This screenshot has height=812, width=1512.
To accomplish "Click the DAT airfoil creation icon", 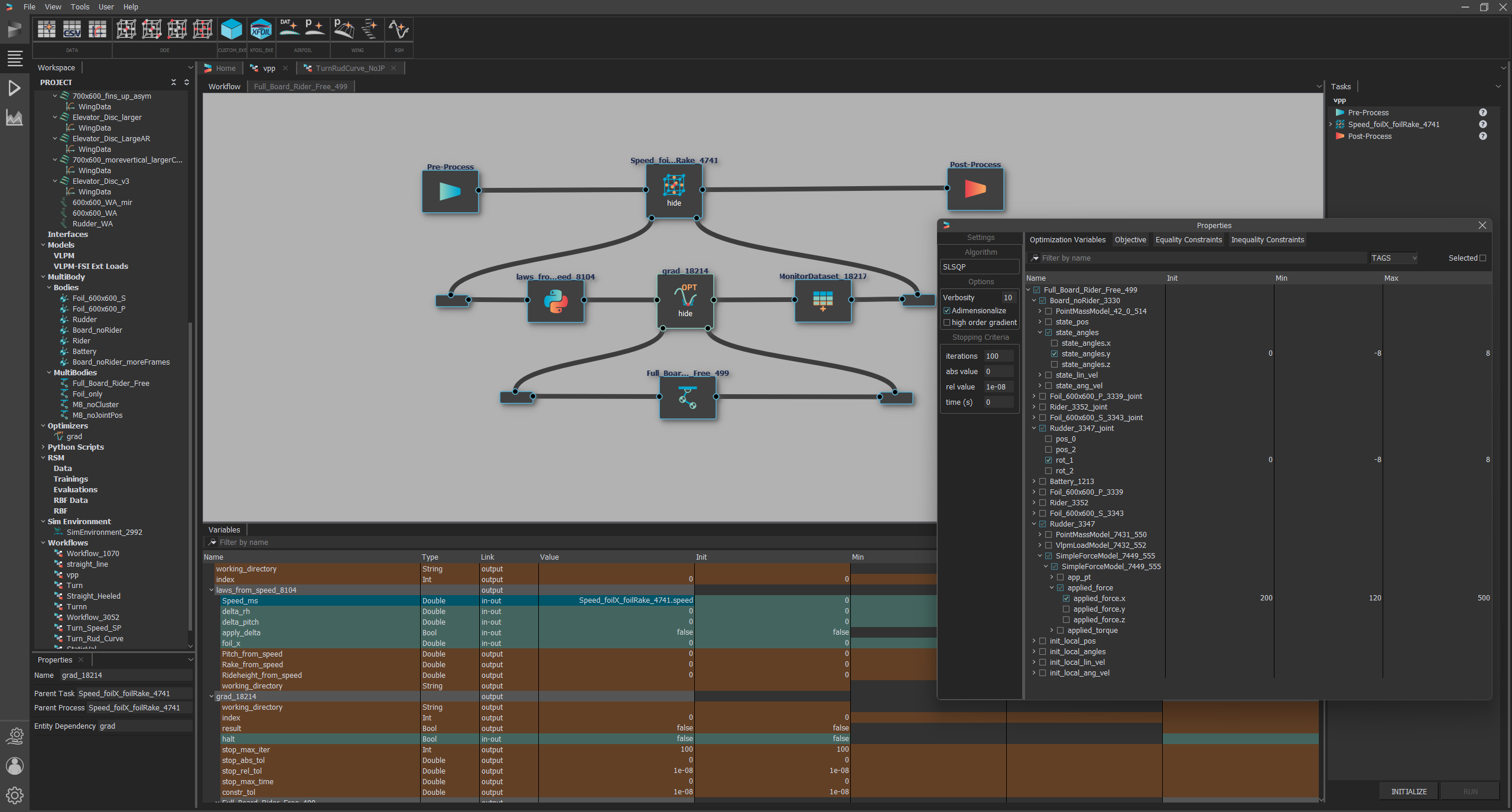I will click(x=289, y=28).
